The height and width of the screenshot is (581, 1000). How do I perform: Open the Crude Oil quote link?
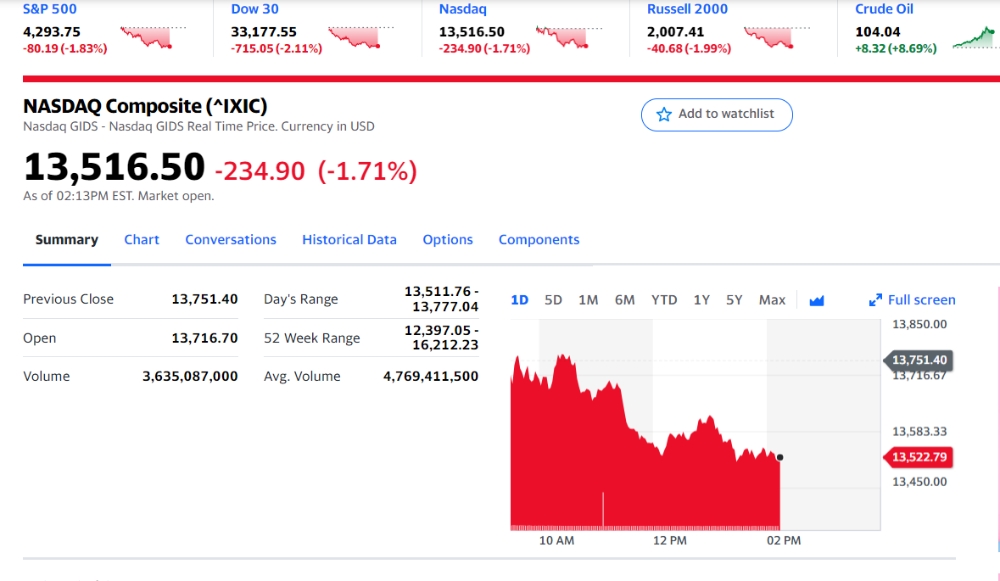884,9
